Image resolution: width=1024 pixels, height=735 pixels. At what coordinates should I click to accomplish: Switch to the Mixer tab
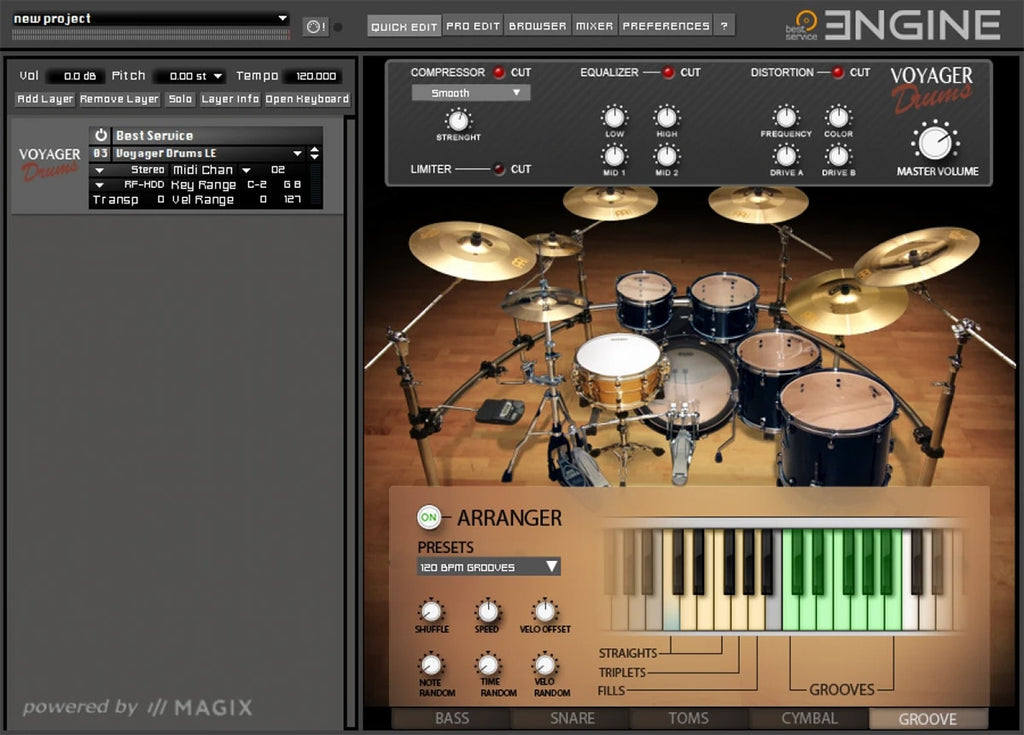click(594, 26)
